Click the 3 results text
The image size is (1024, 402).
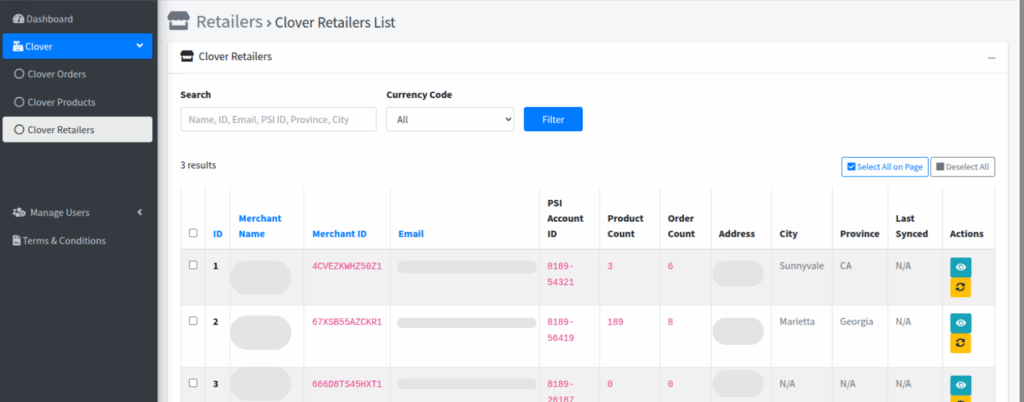click(198, 166)
